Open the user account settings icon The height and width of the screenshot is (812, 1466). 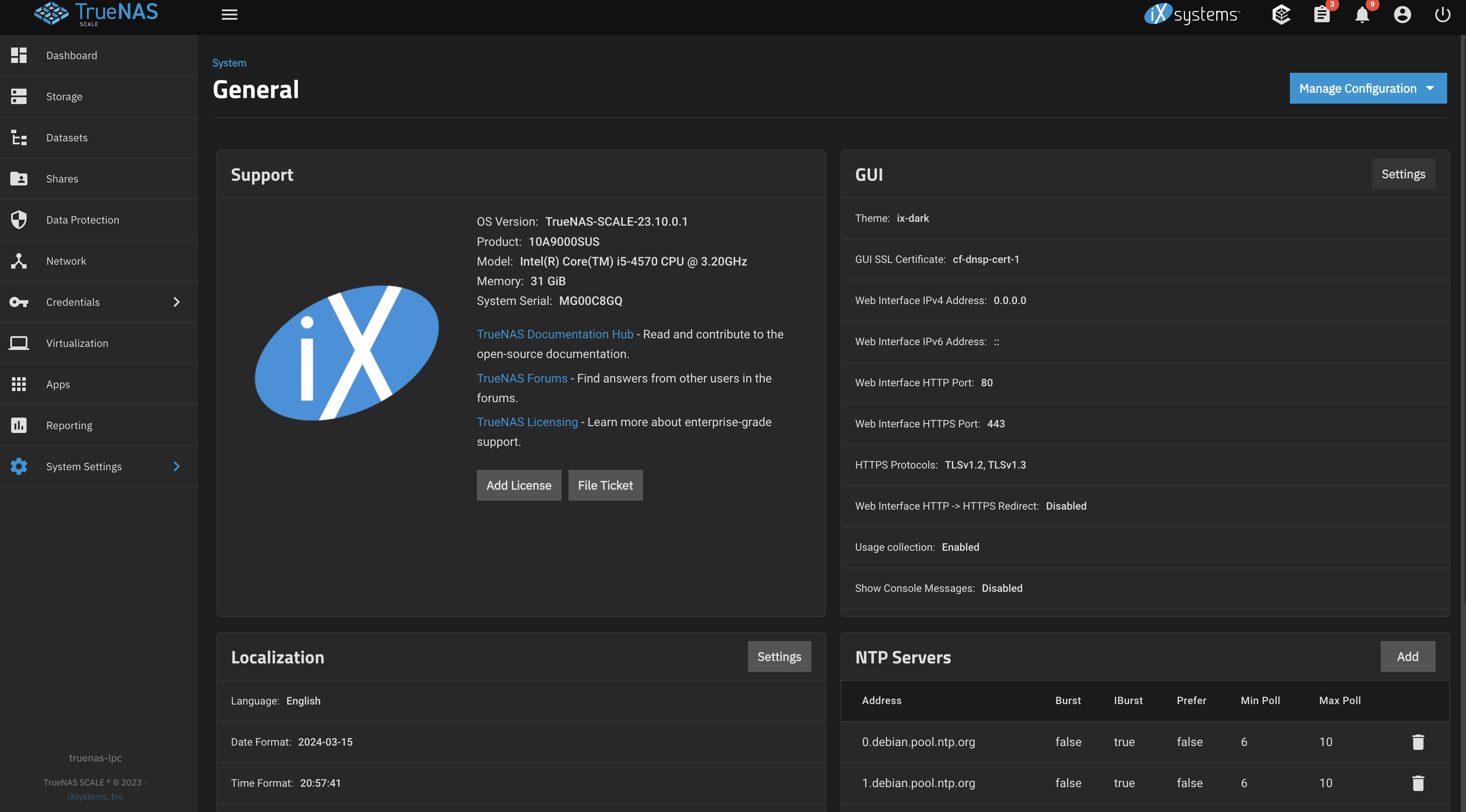(1402, 15)
